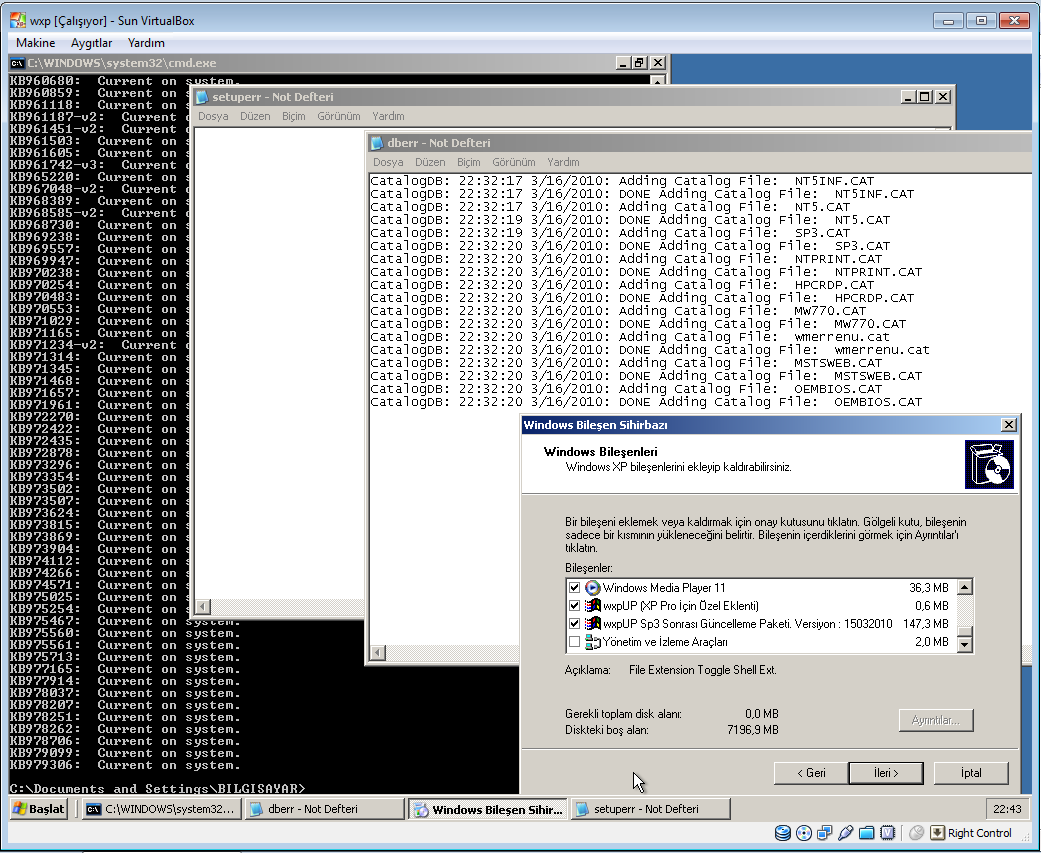Click the Yönetim ve İzleme Araçları icon
The image size is (1041, 853).
coord(592,642)
